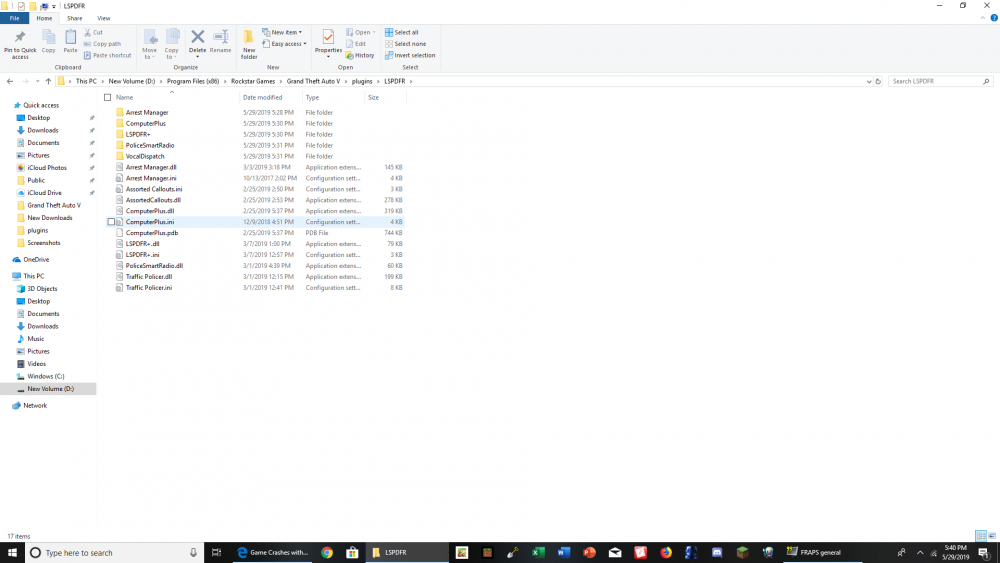Click the Rename ribbon icon
Image resolution: width=1000 pixels, height=563 pixels.
point(221,37)
